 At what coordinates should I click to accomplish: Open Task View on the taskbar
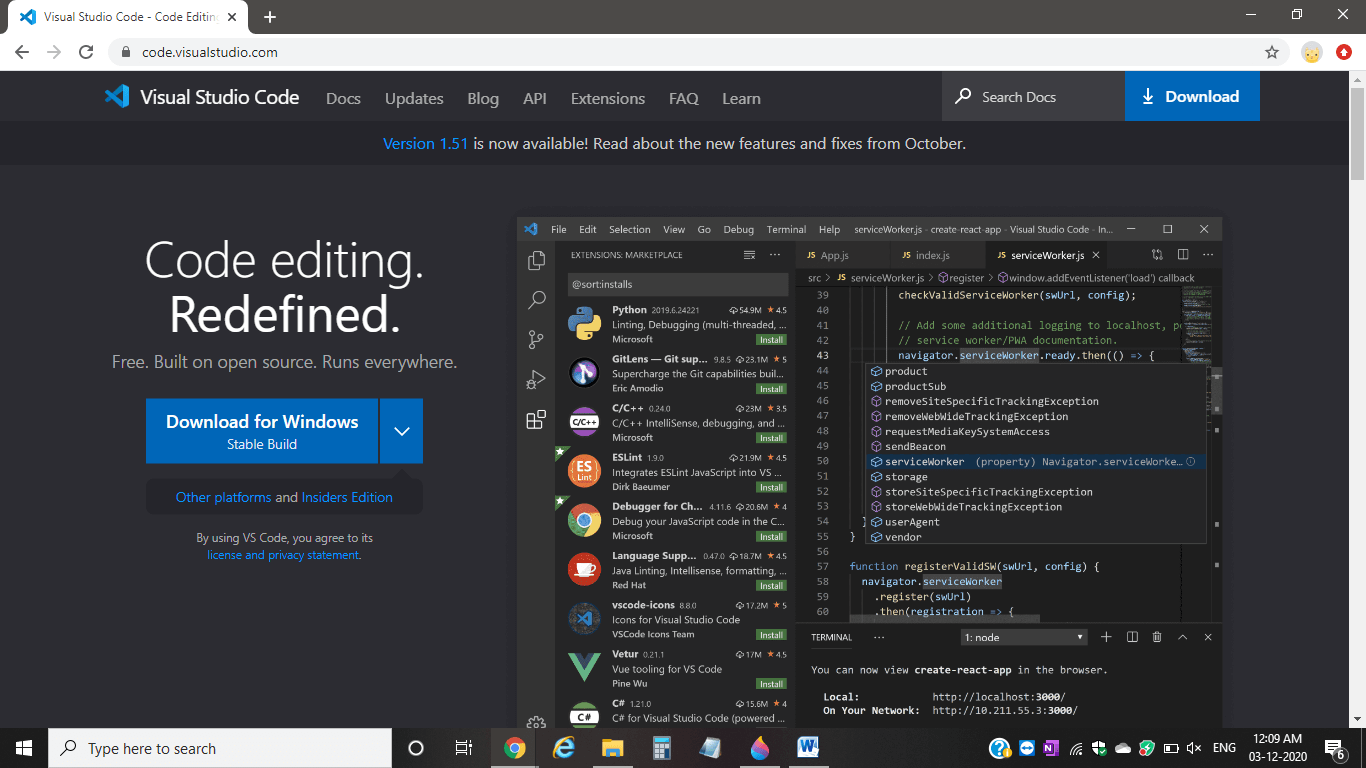pyautogui.click(x=464, y=748)
